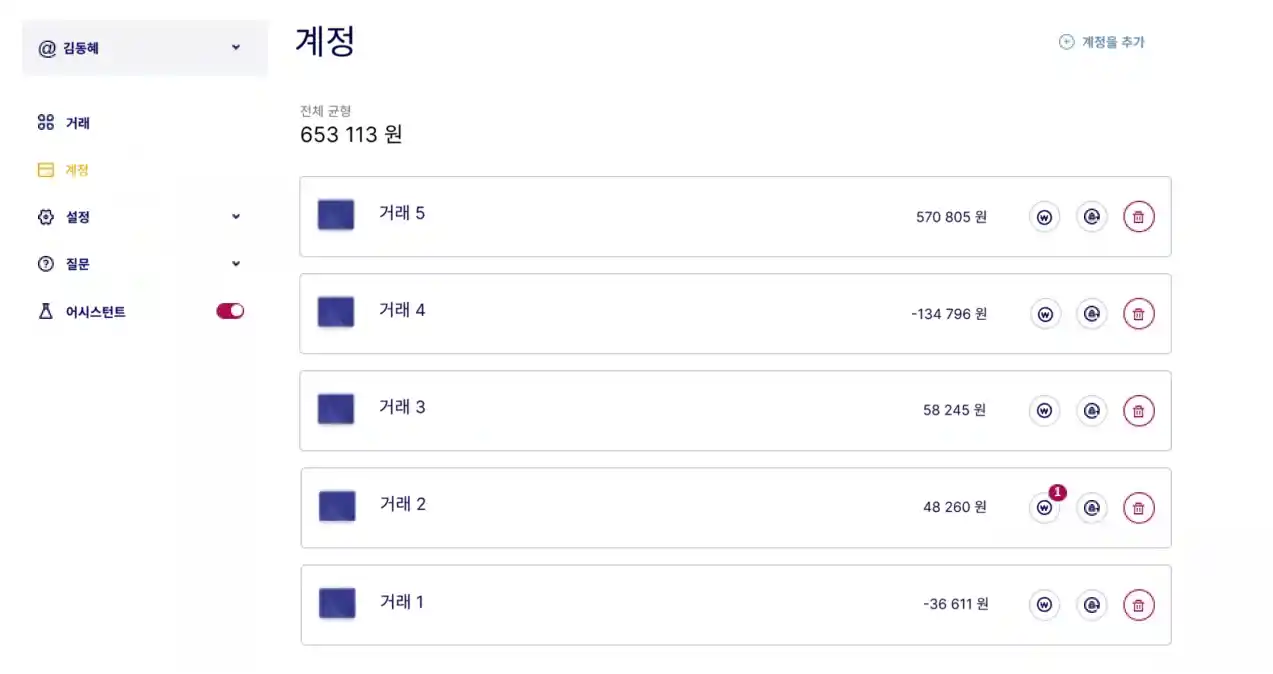Go to 거래 in the sidebar
Viewport: 1273px width, 674px height.
[x=76, y=123]
